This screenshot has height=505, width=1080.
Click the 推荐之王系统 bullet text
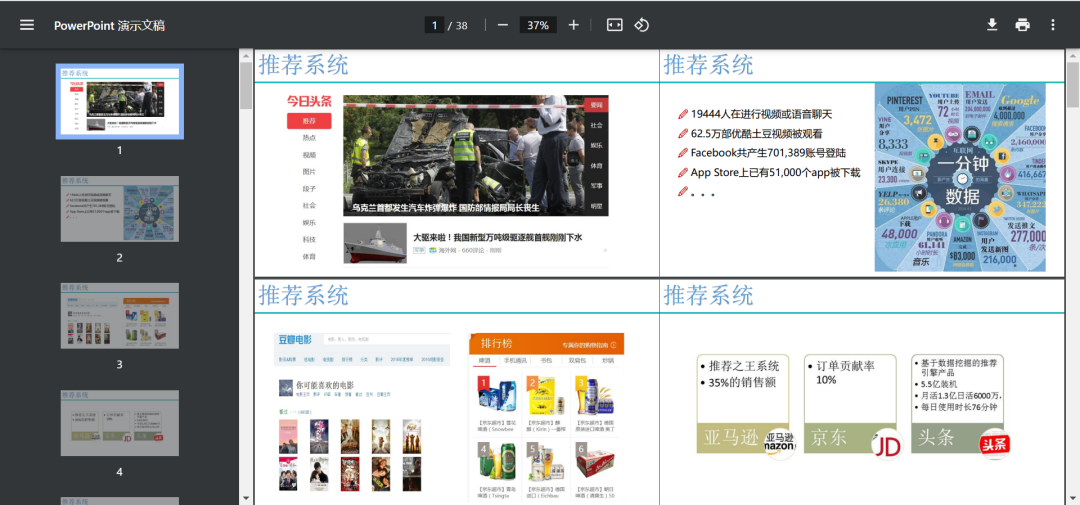[744, 366]
